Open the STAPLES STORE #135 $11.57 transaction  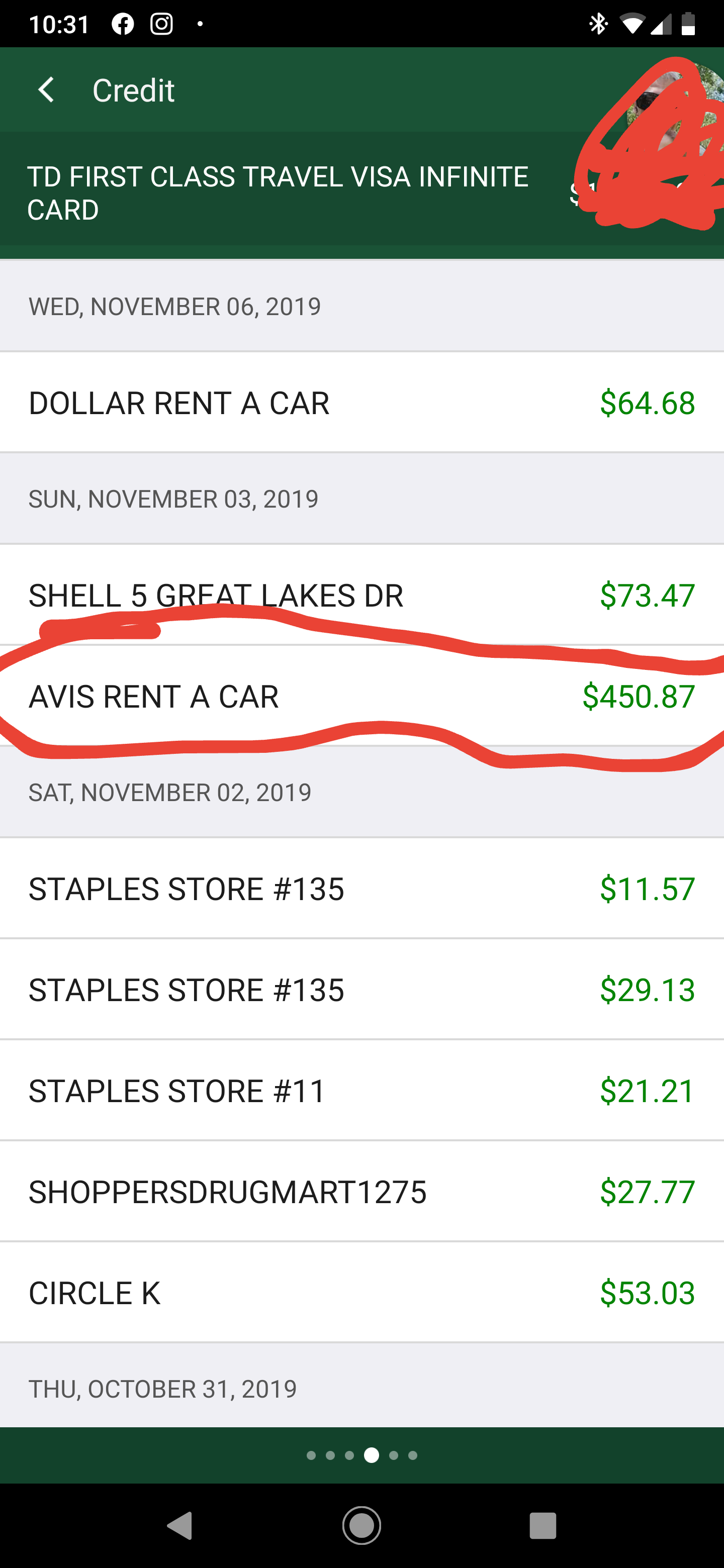point(361,888)
